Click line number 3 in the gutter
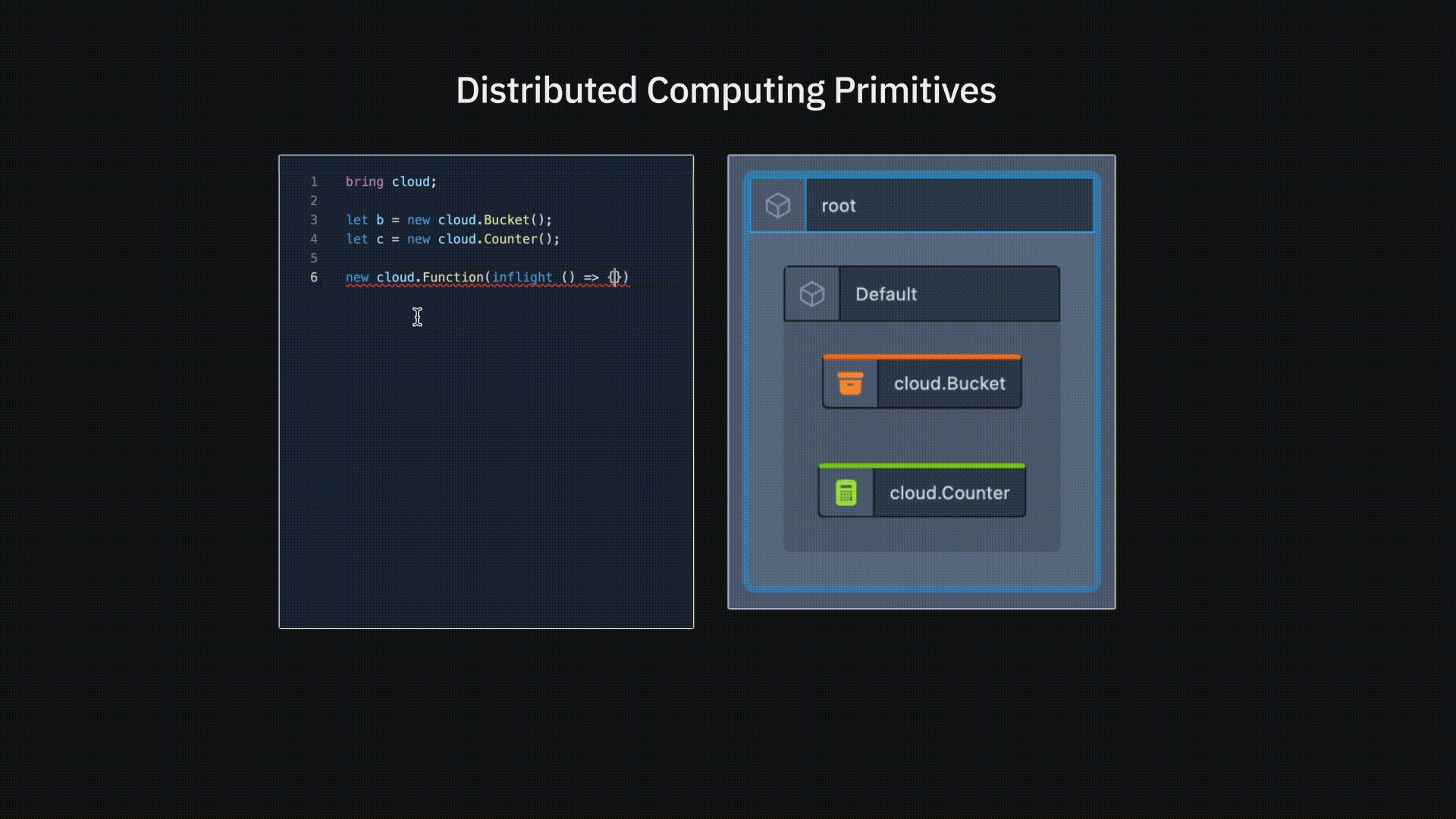The width and height of the screenshot is (1456, 819). [x=314, y=220]
